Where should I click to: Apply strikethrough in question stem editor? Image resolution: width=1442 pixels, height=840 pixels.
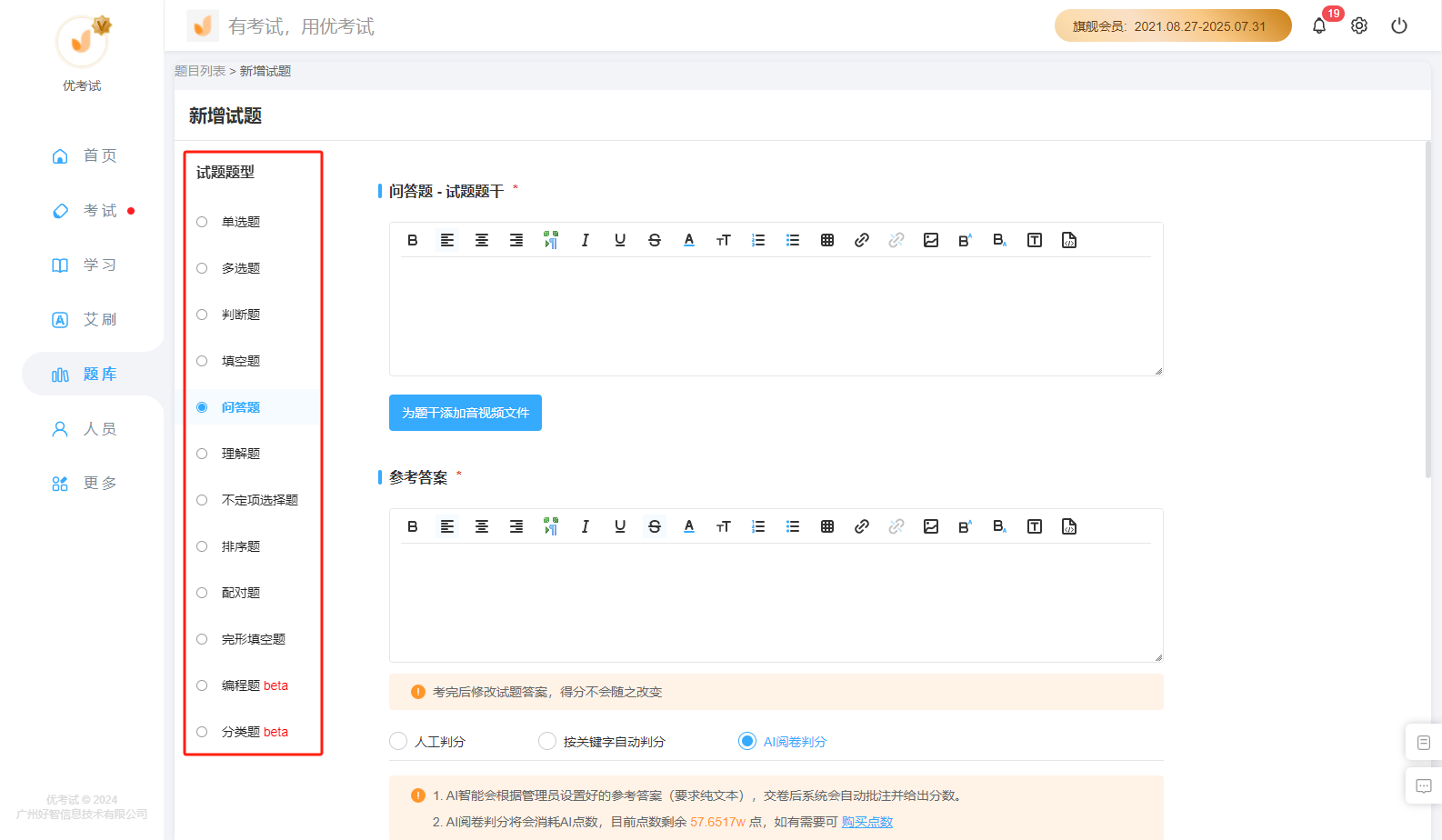(x=655, y=240)
